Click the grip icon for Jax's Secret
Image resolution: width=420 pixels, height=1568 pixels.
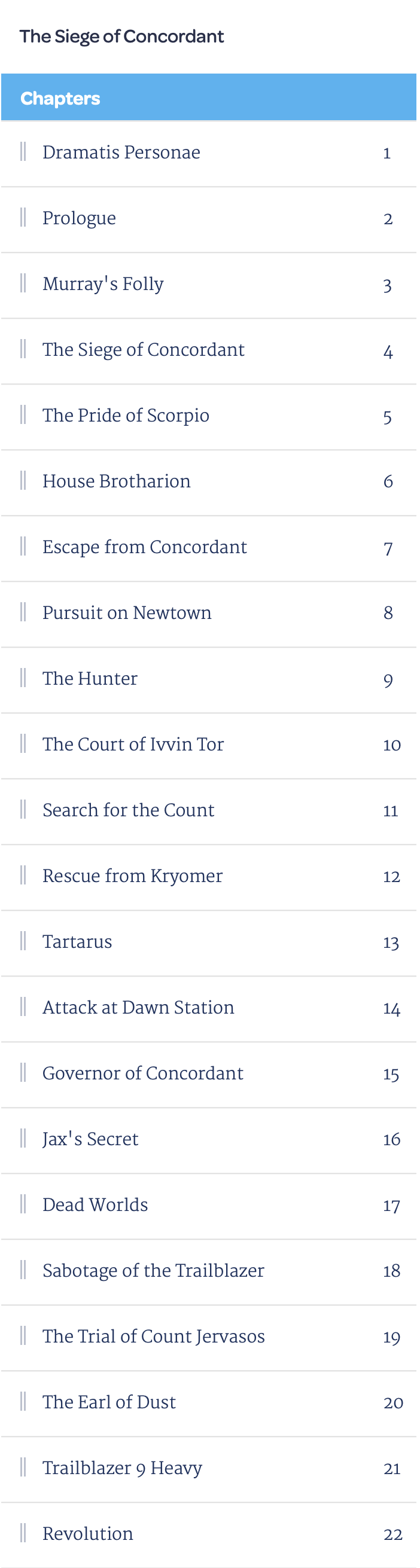click(23, 1139)
